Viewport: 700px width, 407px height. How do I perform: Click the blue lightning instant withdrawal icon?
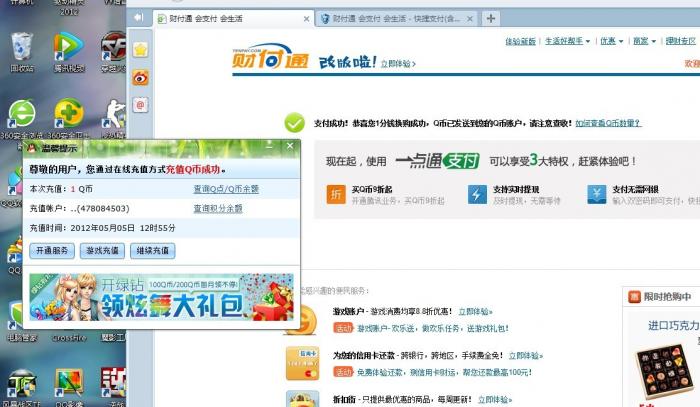(477, 195)
